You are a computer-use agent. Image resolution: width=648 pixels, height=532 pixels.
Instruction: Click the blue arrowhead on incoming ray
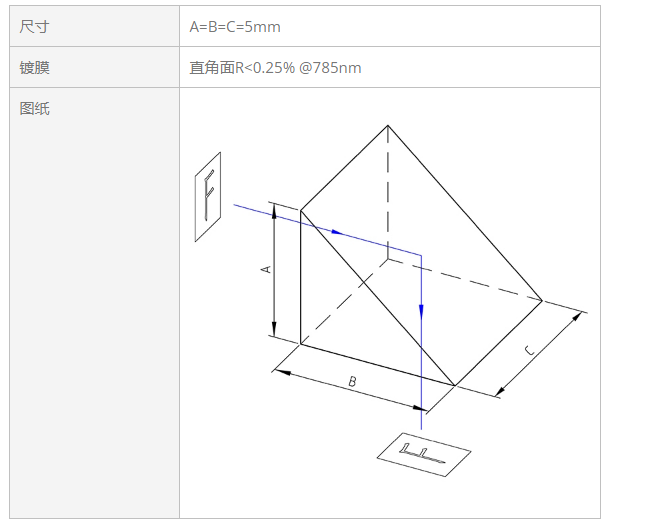[x=337, y=232]
